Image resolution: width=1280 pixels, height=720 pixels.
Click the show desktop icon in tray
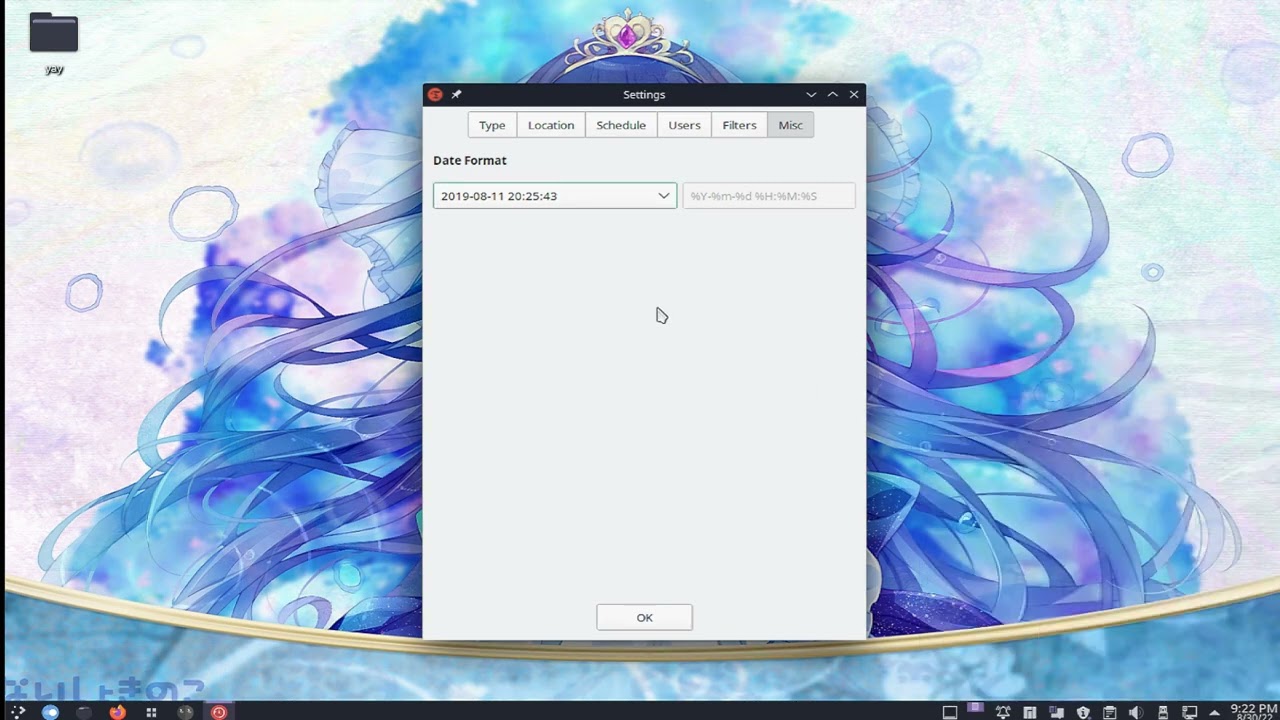pos(950,712)
